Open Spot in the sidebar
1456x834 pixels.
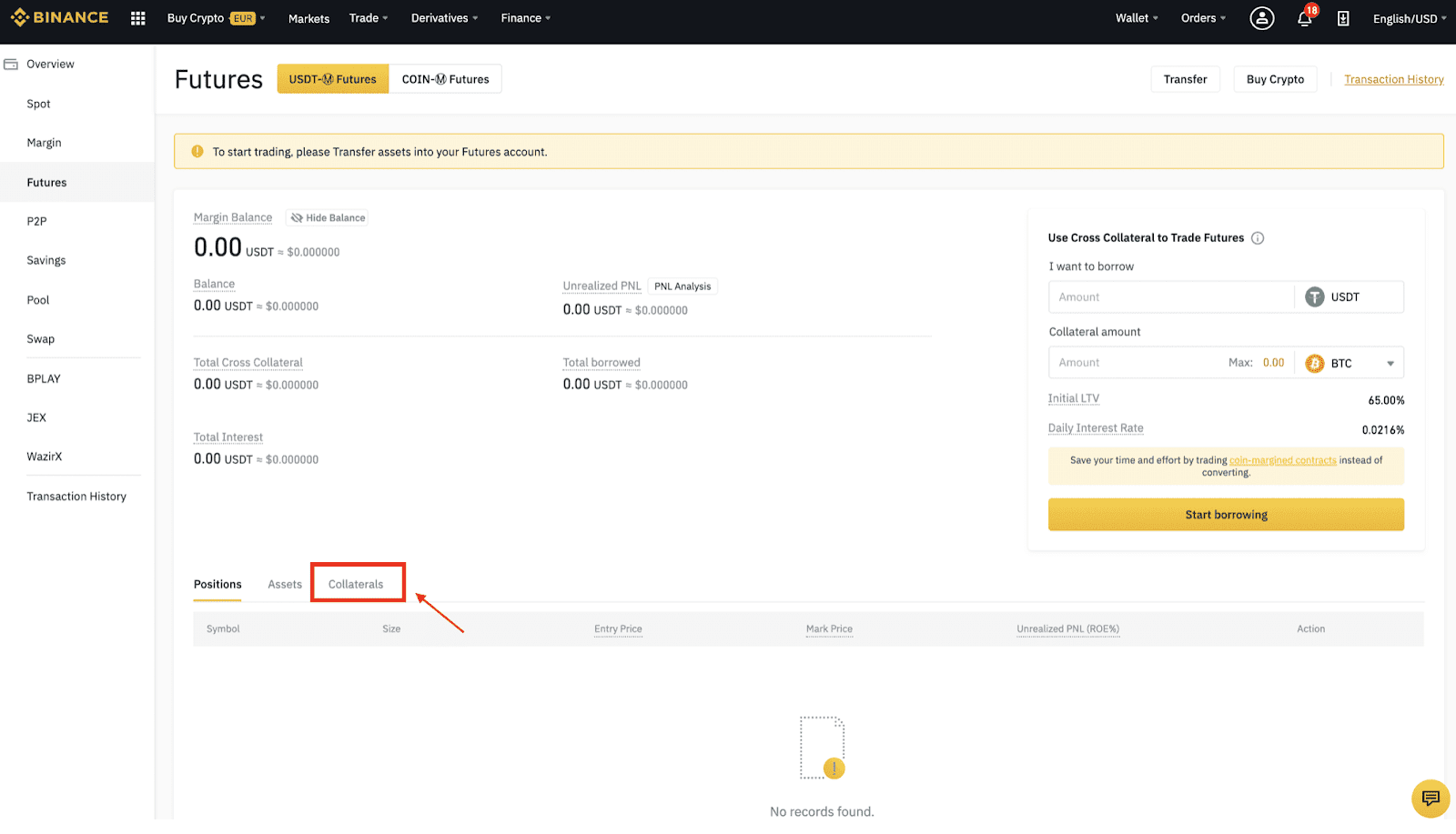tap(38, 105)
